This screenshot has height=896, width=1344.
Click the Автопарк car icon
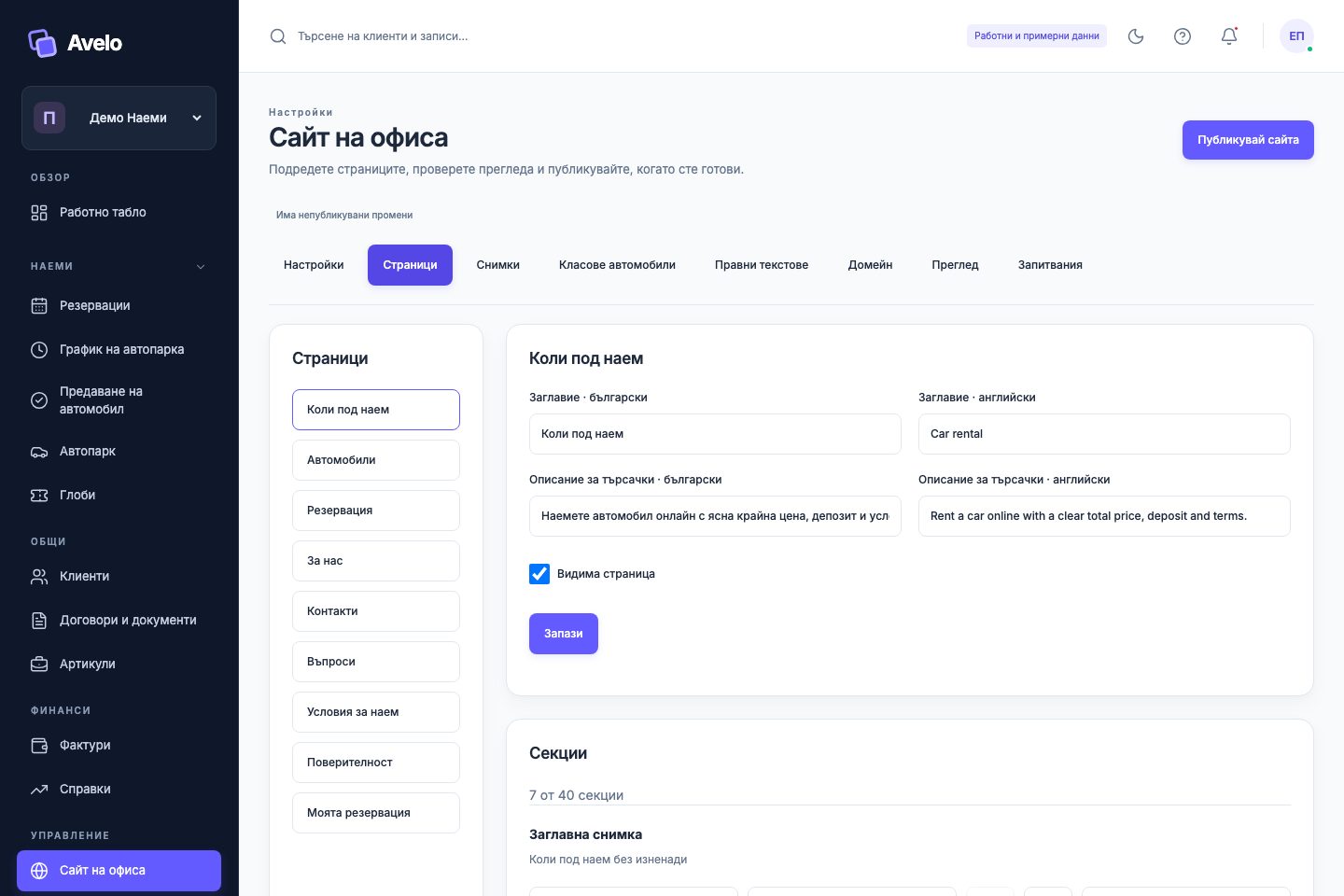[39, 452]
